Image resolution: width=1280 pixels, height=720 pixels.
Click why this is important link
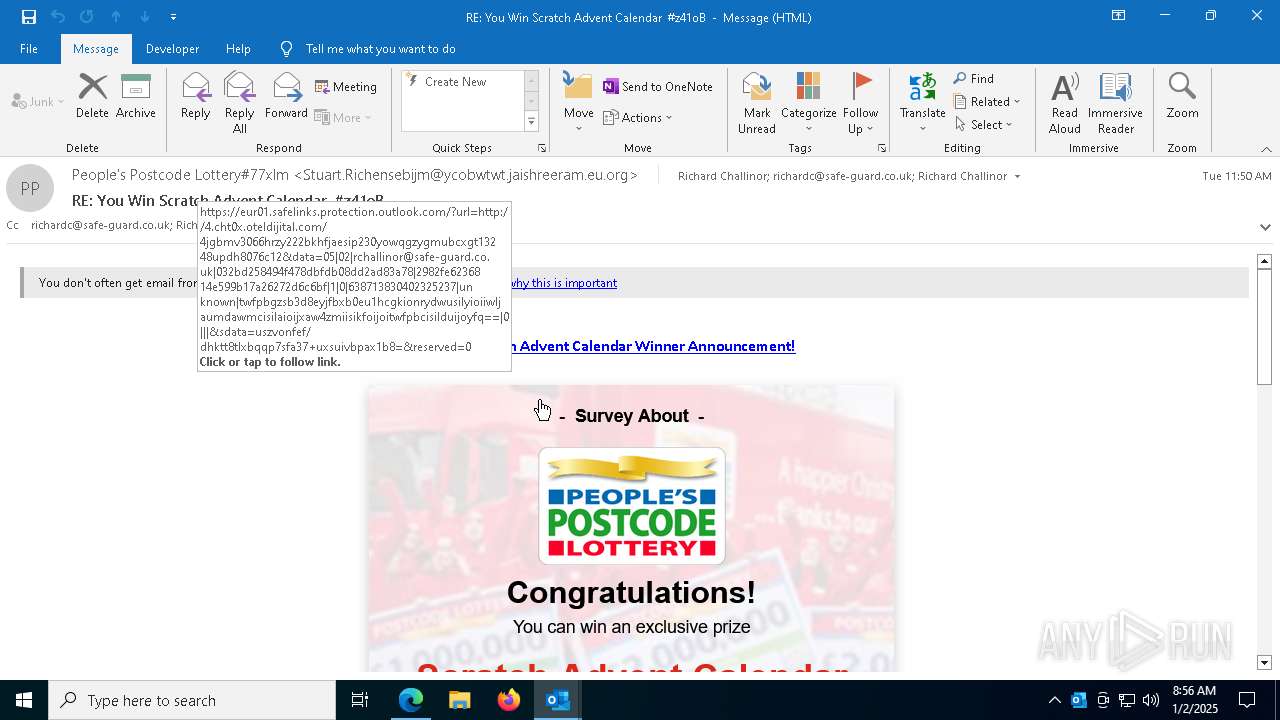pyautogui.click(x=563, y=283)
